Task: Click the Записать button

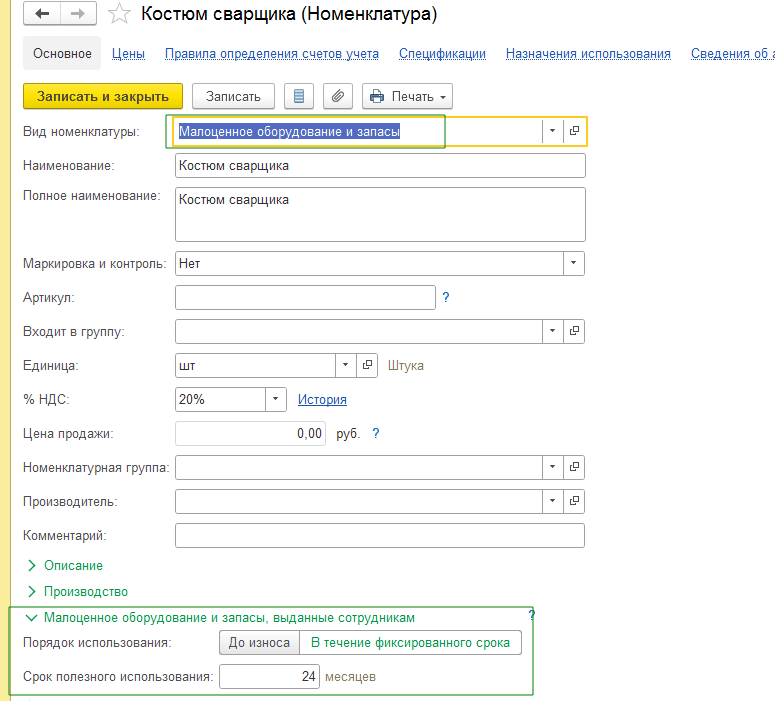Action: coord(233,96)
